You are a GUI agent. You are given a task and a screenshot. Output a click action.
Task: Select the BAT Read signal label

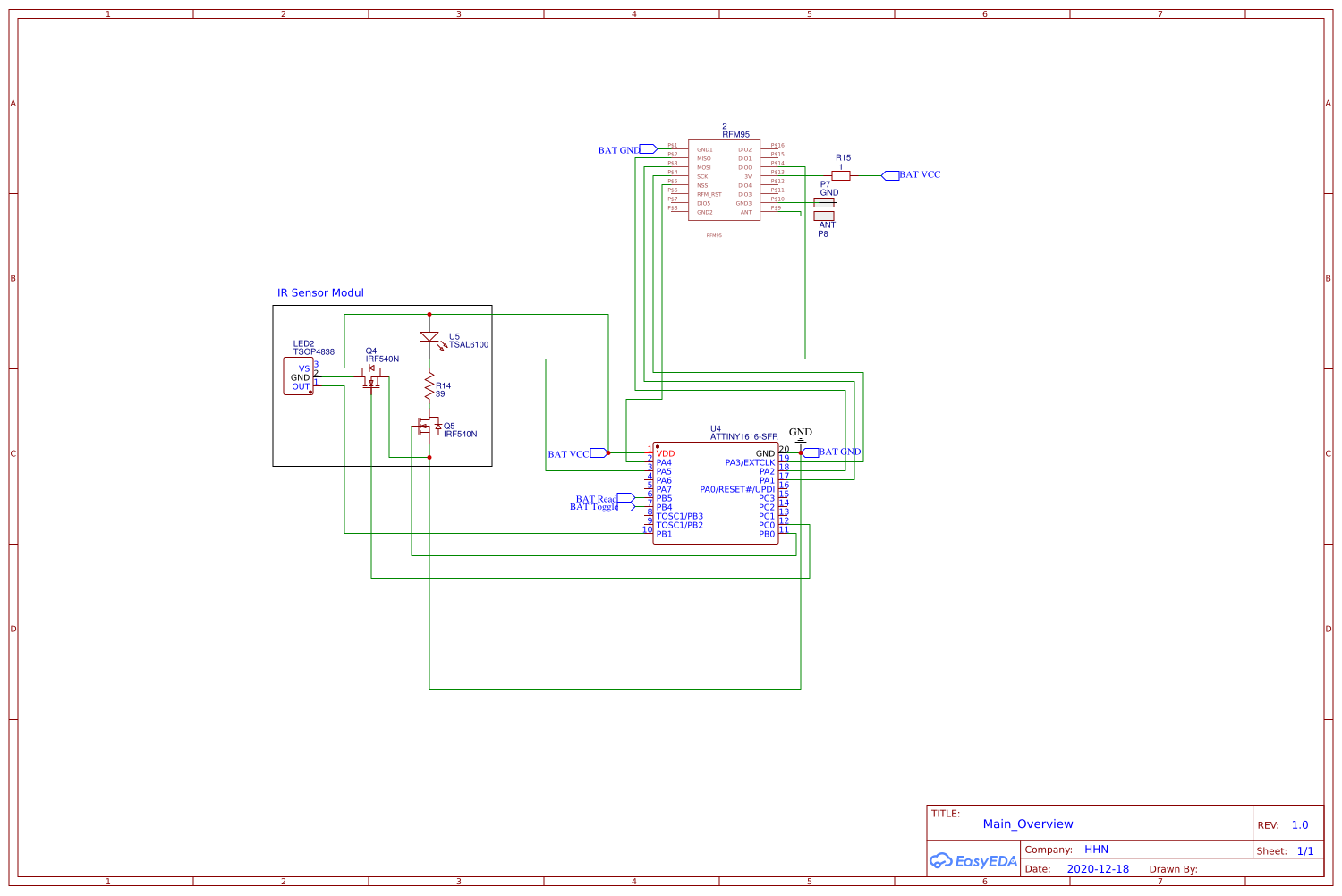pyautogui.click(x=595, y=499)
